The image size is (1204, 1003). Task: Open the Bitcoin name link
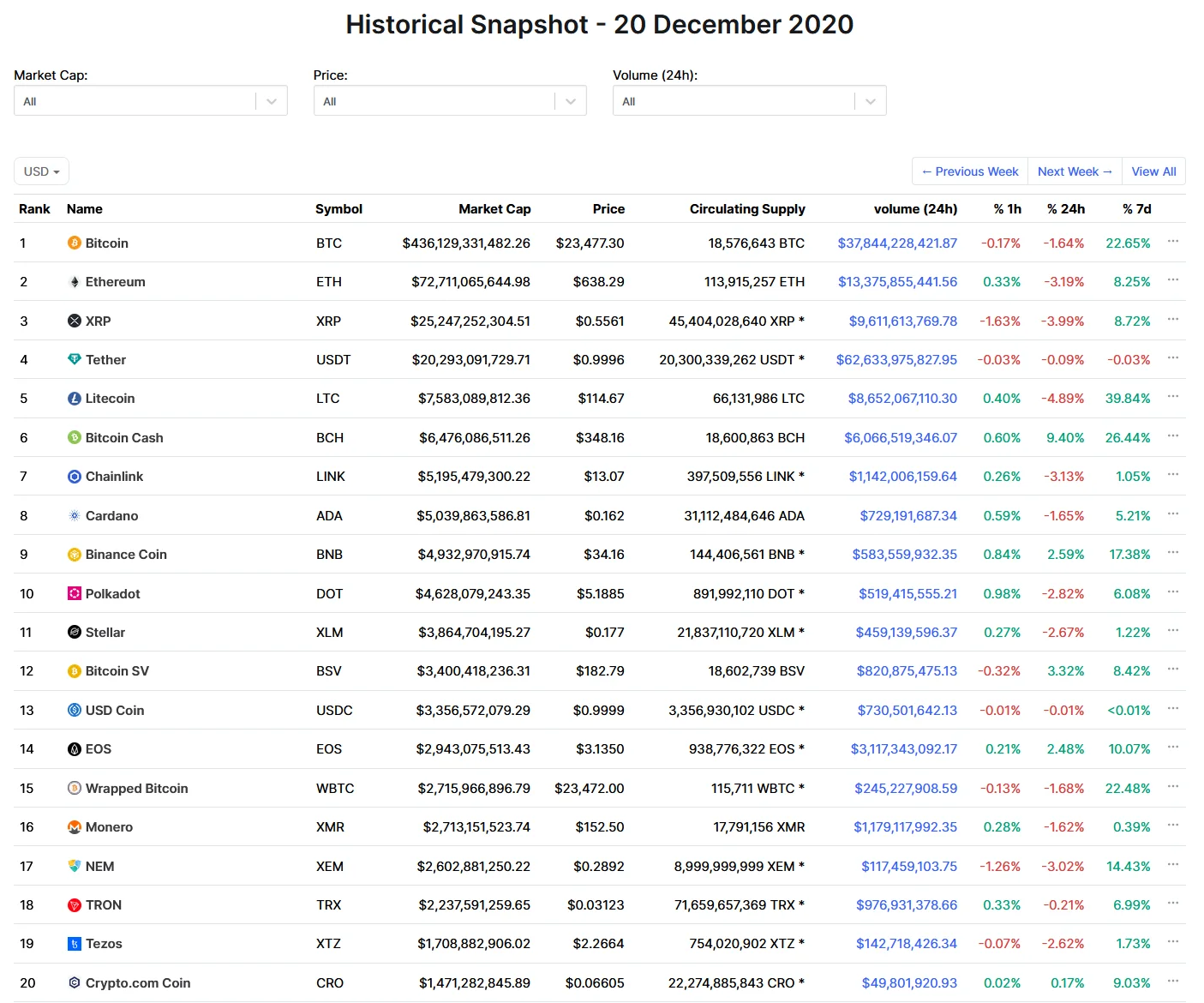[x=107, y=243]
